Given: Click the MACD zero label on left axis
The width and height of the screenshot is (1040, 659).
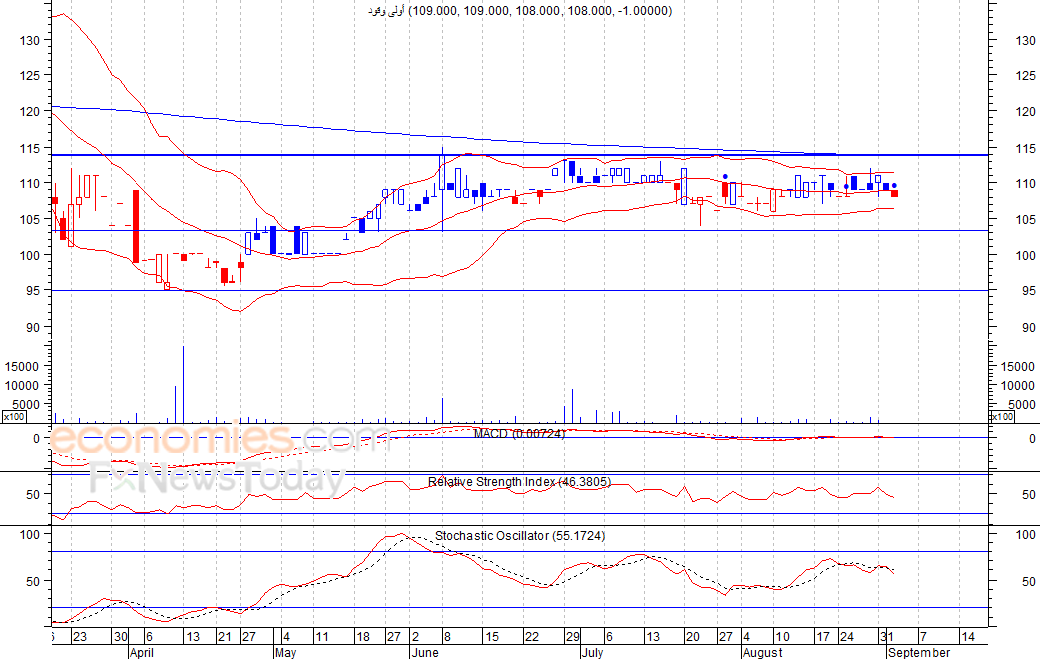Looking at the screenshot, I should click(x=36, y=439).
